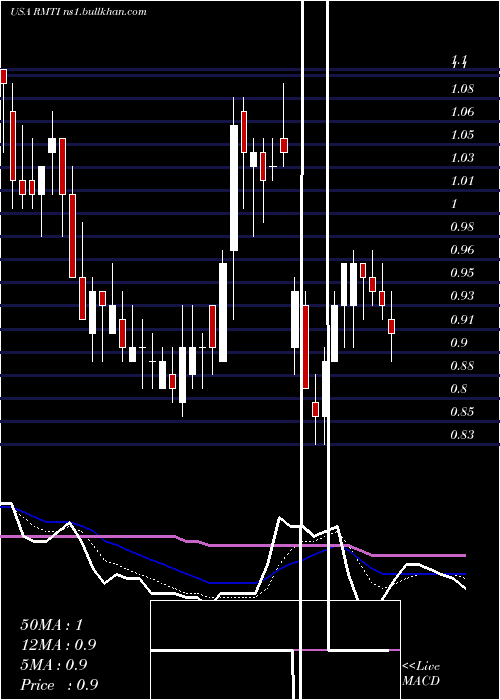The width and height of the screenshot is (500, 700).
Task: Select the 1.01 price axis label
Action: pos(462,181)
